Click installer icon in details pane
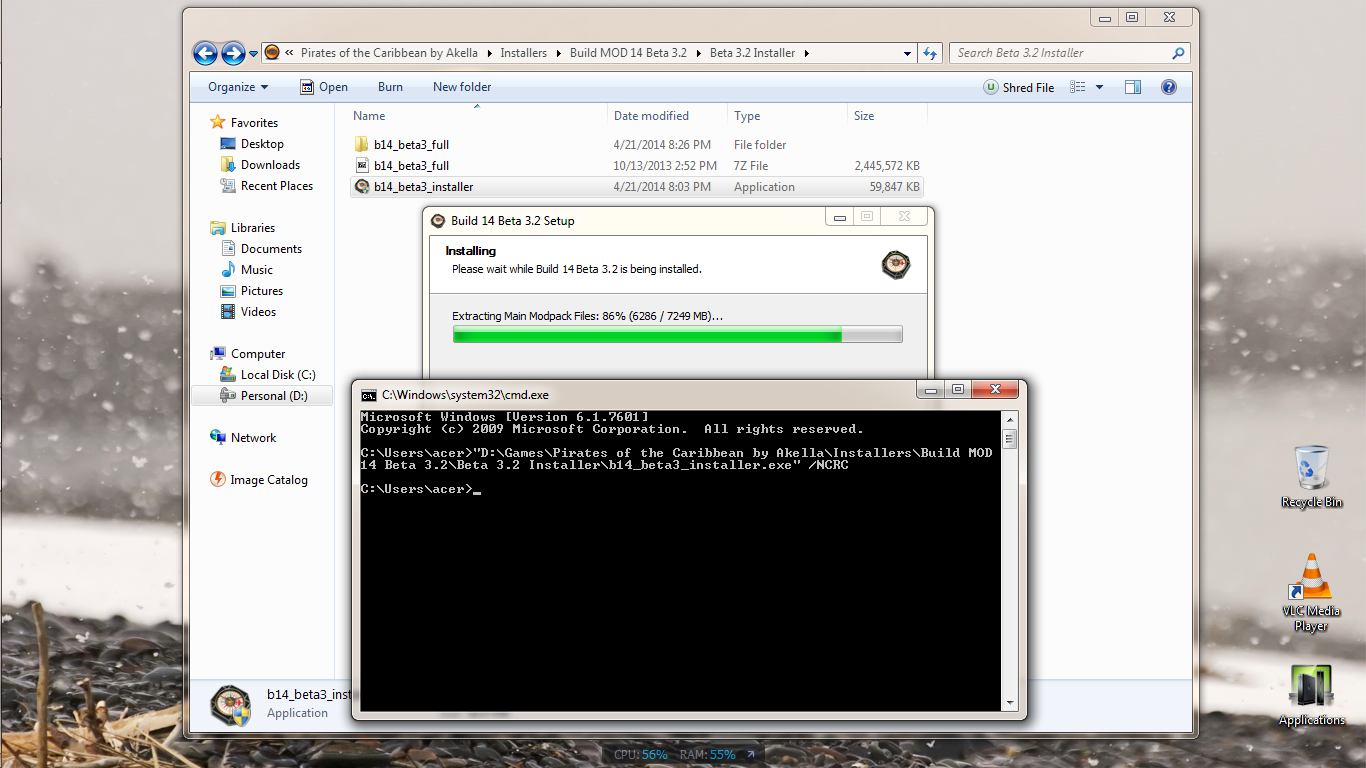The width and height of the screenshot is (1366, 768). [231, 704]
